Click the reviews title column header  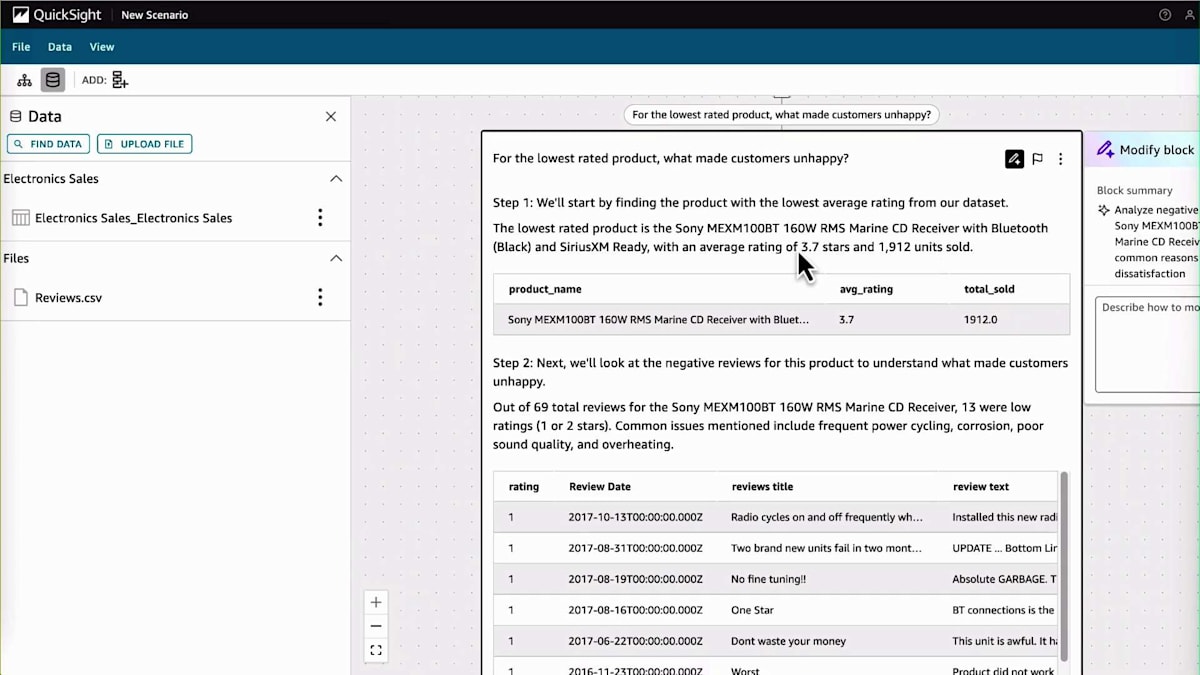click(x=762, y=487)
